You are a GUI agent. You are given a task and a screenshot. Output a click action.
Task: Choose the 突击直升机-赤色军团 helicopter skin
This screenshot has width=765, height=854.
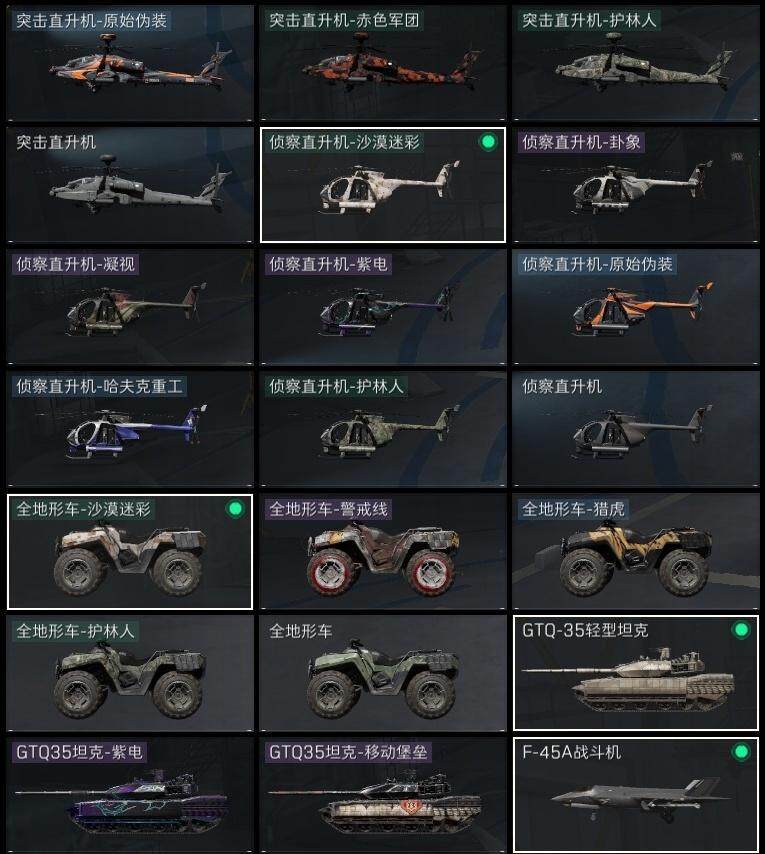[x=383, y=63]
